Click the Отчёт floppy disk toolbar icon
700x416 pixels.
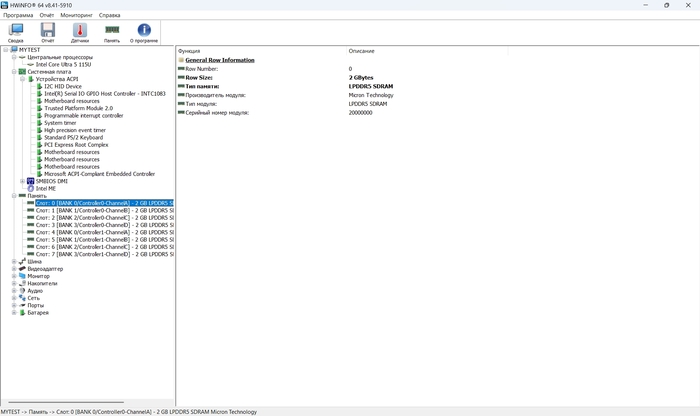(47, 33)
